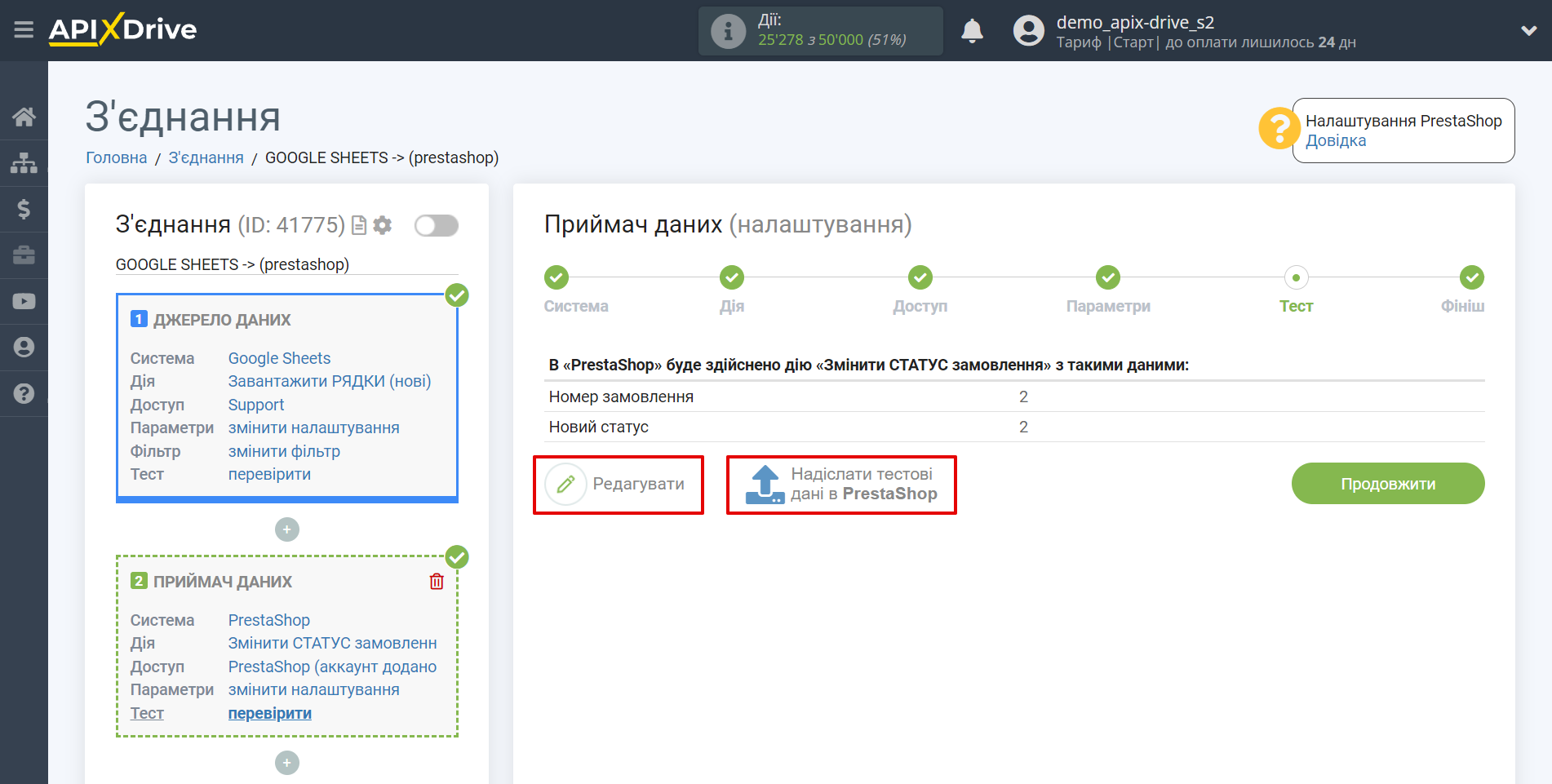1552x784 pixels.
Task: Click source перевірити test link
Action: 269,474
